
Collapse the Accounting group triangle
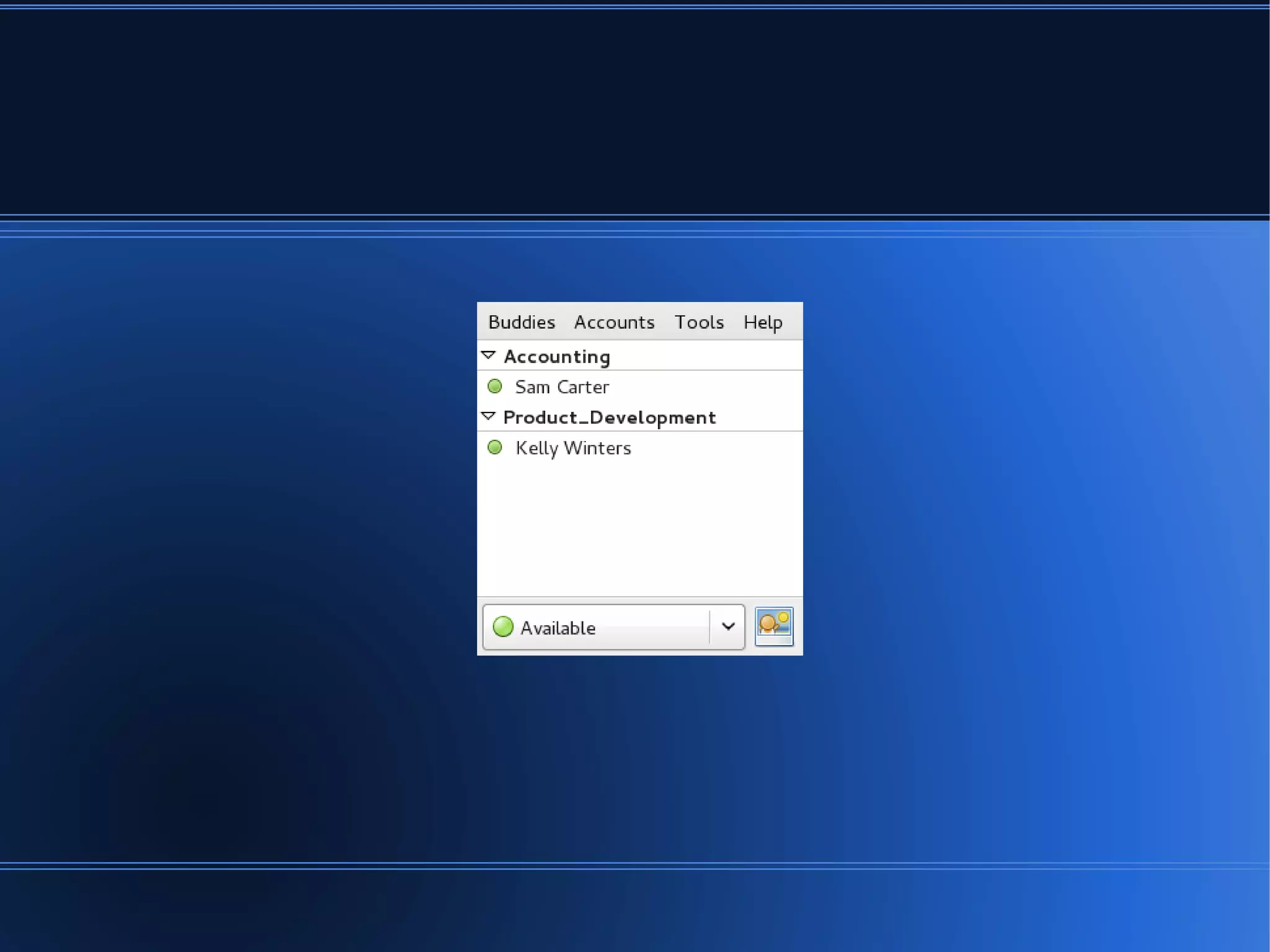click(x=488, y=355)
